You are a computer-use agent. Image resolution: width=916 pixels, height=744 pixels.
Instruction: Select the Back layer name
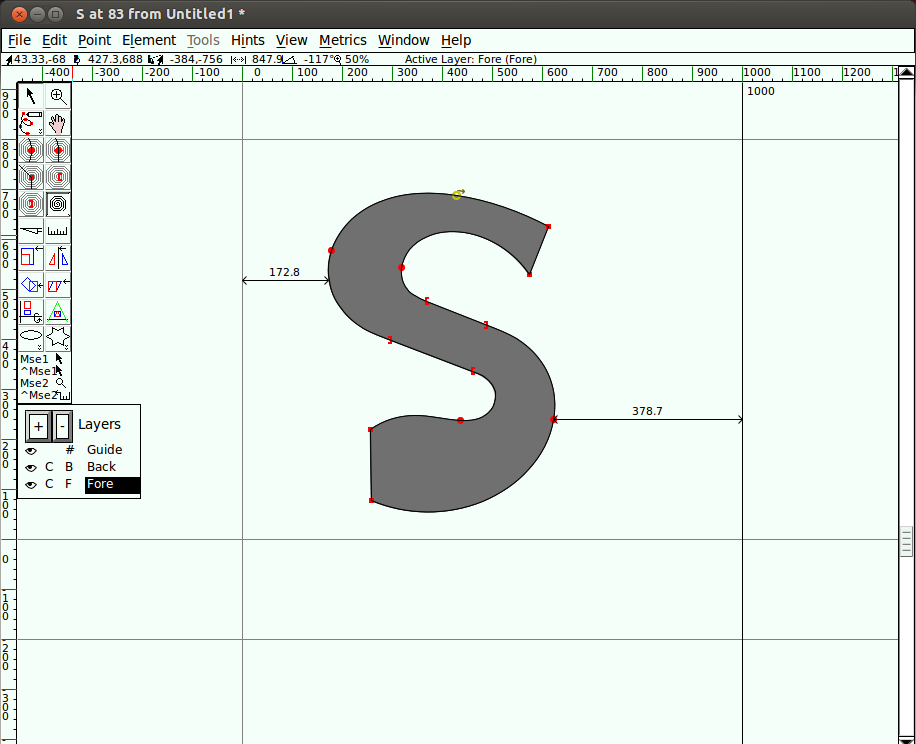[x=101, y=467]
